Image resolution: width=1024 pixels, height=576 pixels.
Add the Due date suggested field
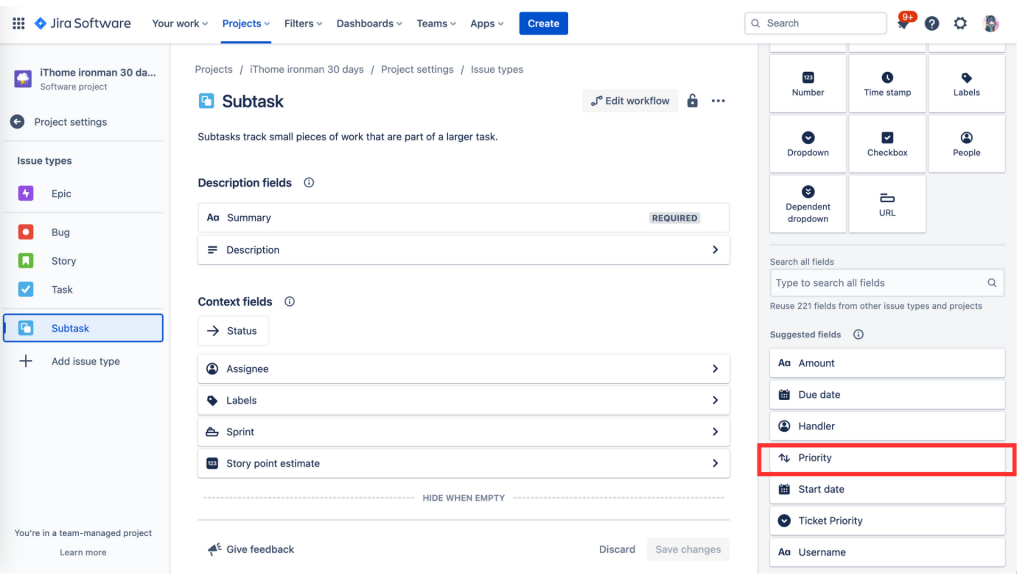pyautogui.click(x=887, y=395)
